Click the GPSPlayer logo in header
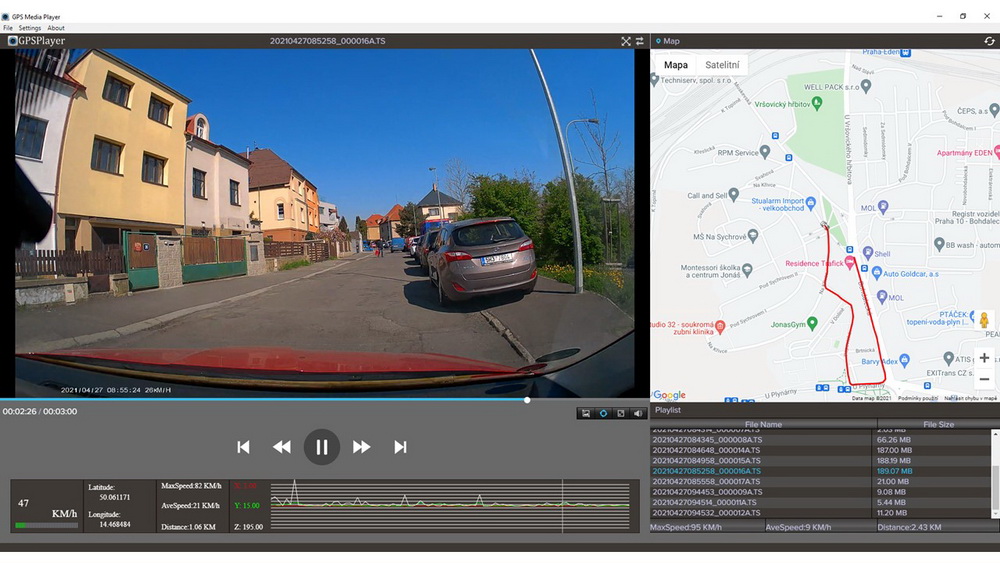The height and width of the screenshot is (563, 1000). click(36, 41)
